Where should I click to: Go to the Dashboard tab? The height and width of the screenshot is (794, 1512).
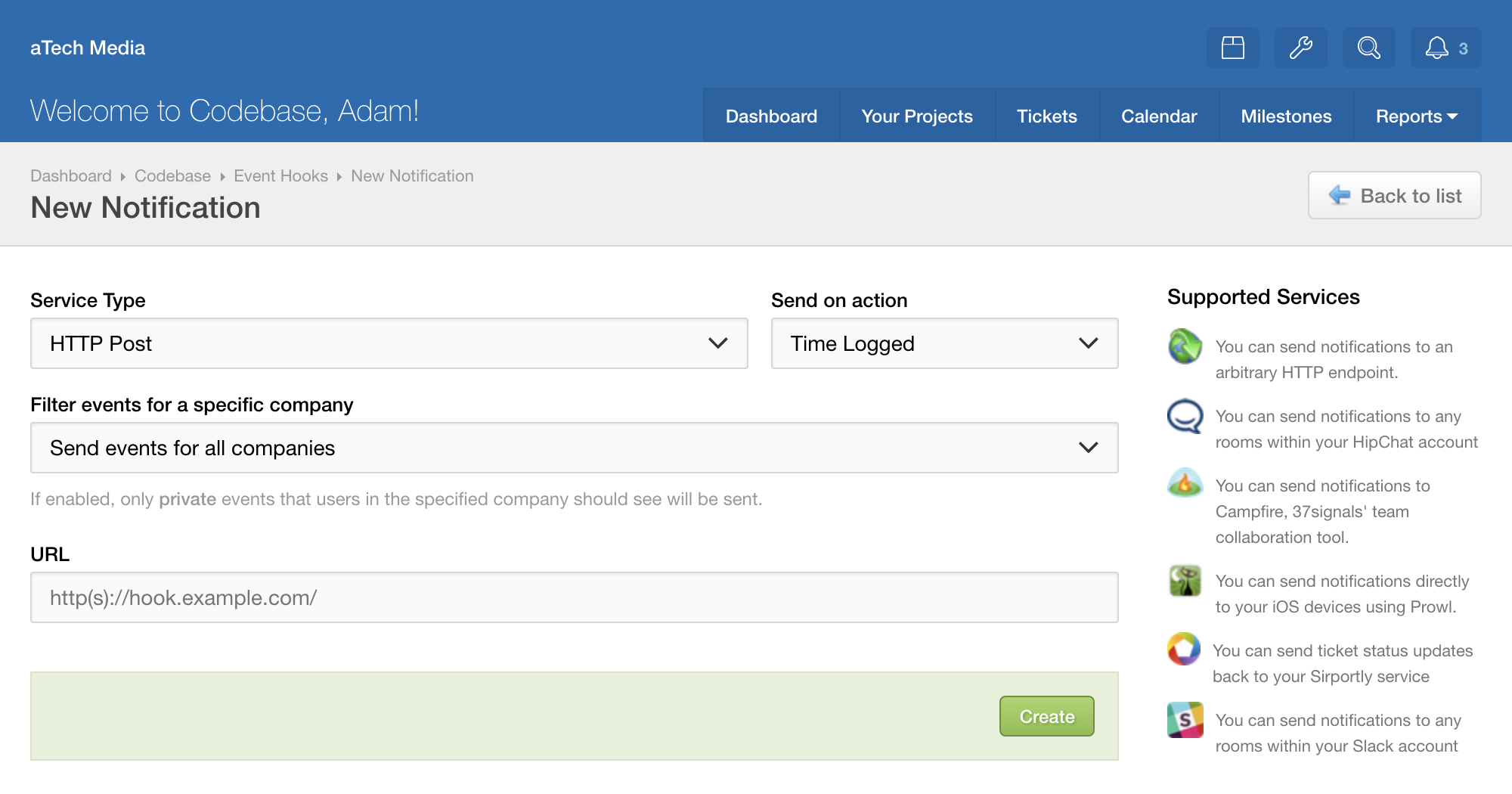[x=771, y=116]
